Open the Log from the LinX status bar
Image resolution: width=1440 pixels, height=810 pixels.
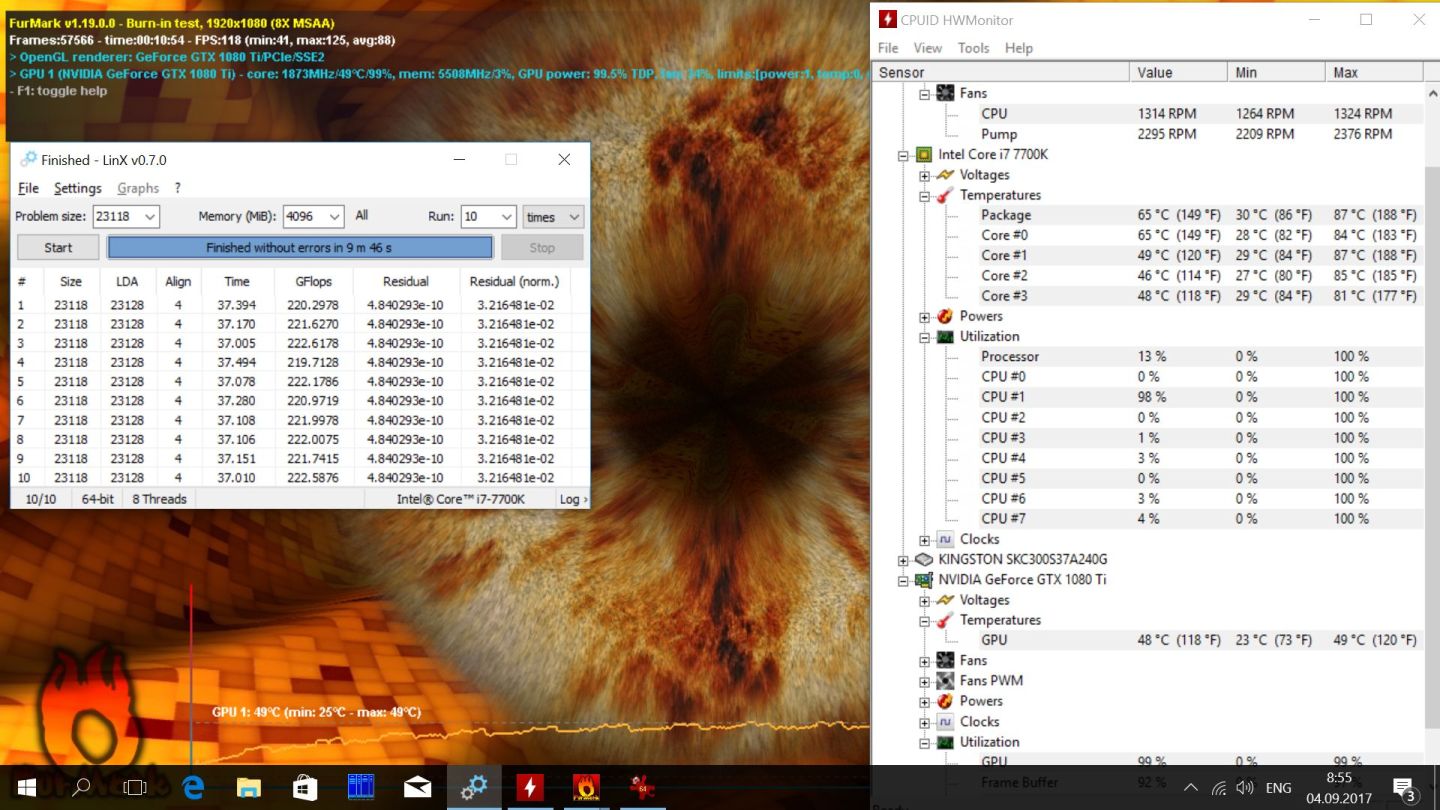click(x=573, y=499)
